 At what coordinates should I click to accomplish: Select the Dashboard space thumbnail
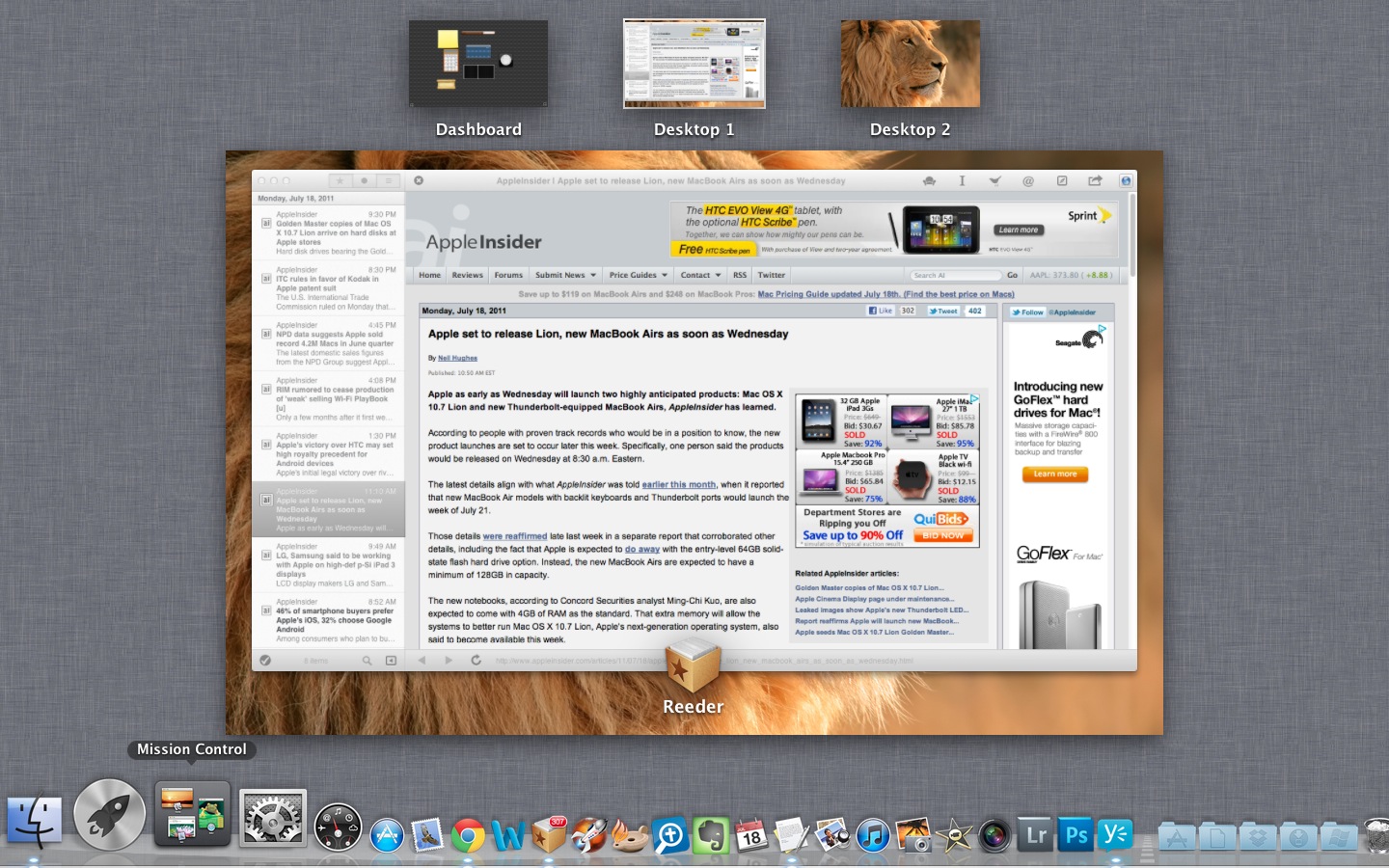478,64
